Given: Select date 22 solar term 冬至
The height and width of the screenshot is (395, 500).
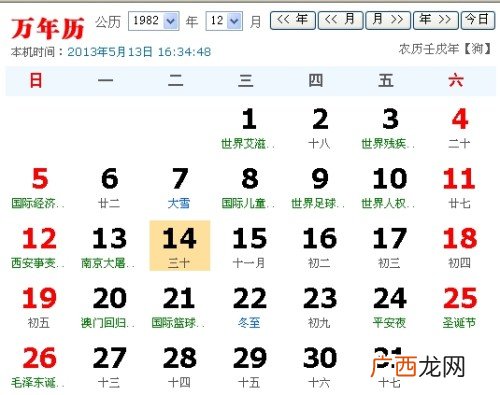Looking at the screenshot, I should click(249, 307).
